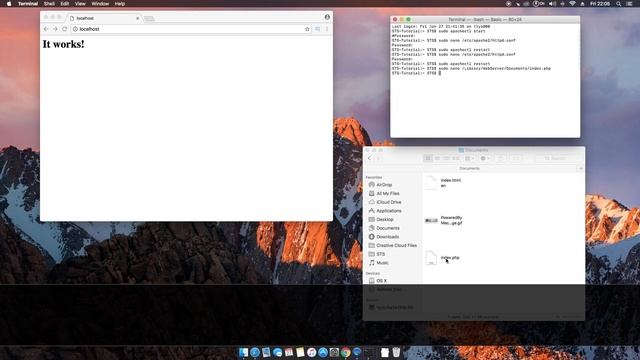This screenshot has height=360, width=640.
Task: Open the Help menu
Action: click(120, 4)
